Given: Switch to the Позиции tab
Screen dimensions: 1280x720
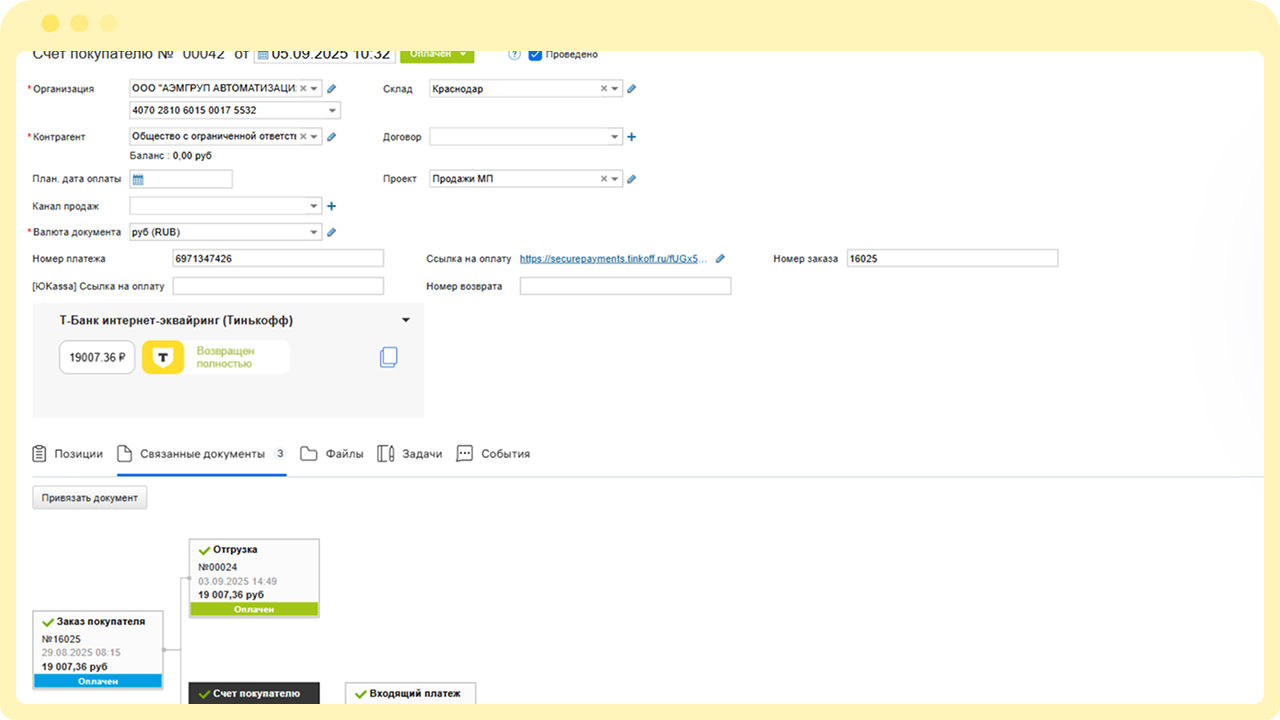Looking at the screenshot, I should click(68, 453).
